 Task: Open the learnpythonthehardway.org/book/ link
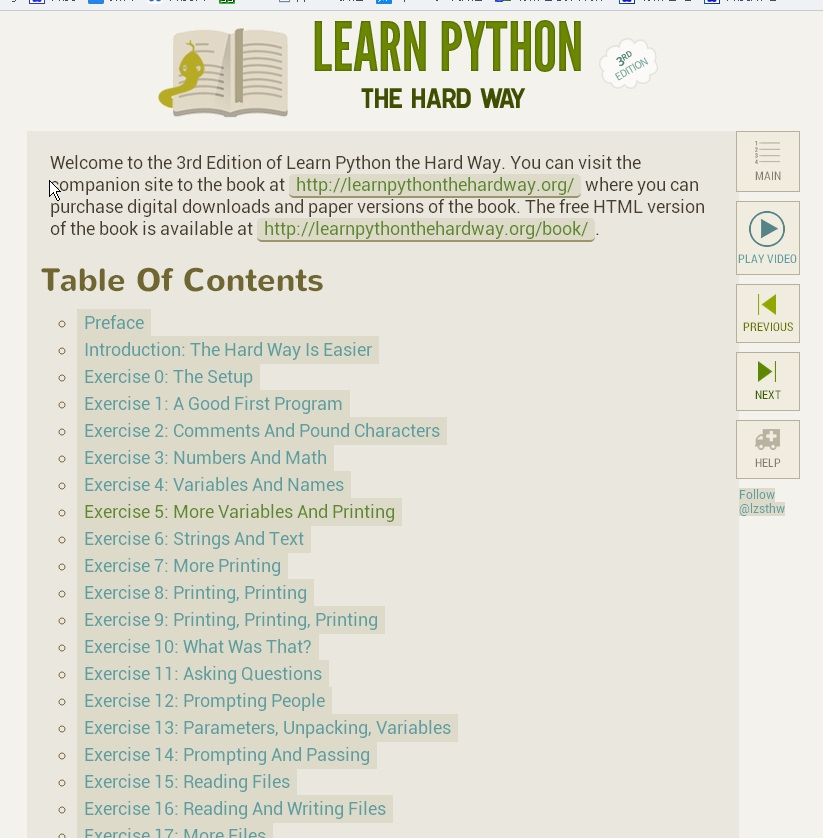point(426,229)
